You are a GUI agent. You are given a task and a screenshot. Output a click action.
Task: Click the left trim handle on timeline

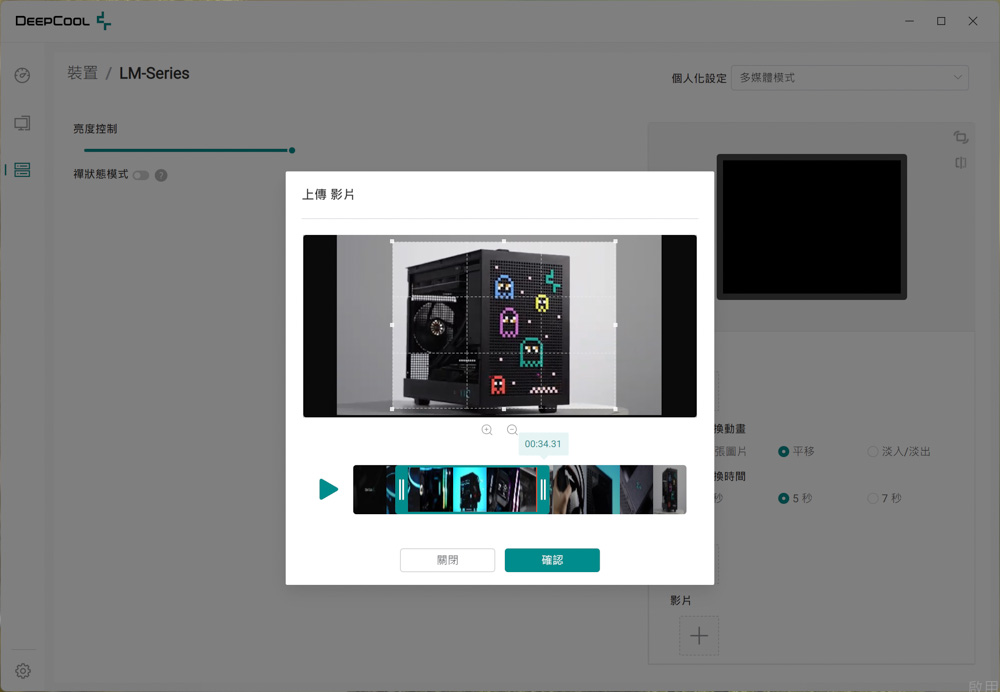[401, 489]
